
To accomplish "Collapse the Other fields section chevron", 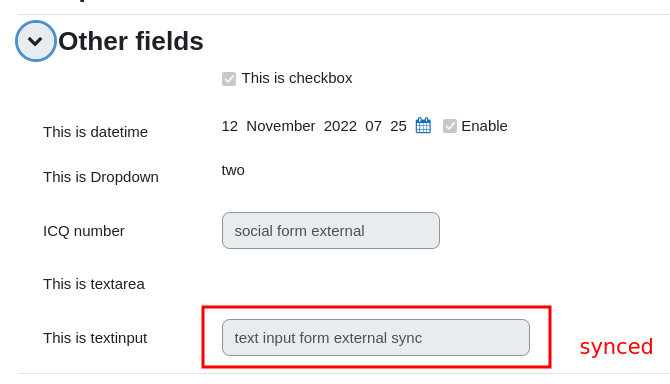I will click(x=35, y=41).
